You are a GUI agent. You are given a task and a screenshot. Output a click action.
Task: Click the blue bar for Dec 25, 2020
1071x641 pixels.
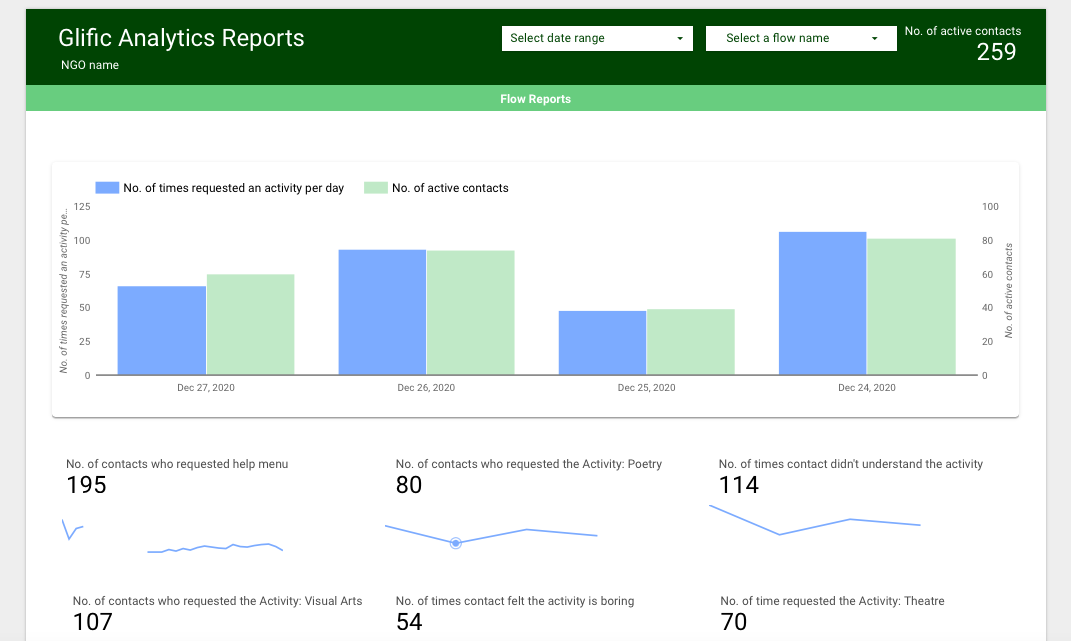click(x=602, y=343)
